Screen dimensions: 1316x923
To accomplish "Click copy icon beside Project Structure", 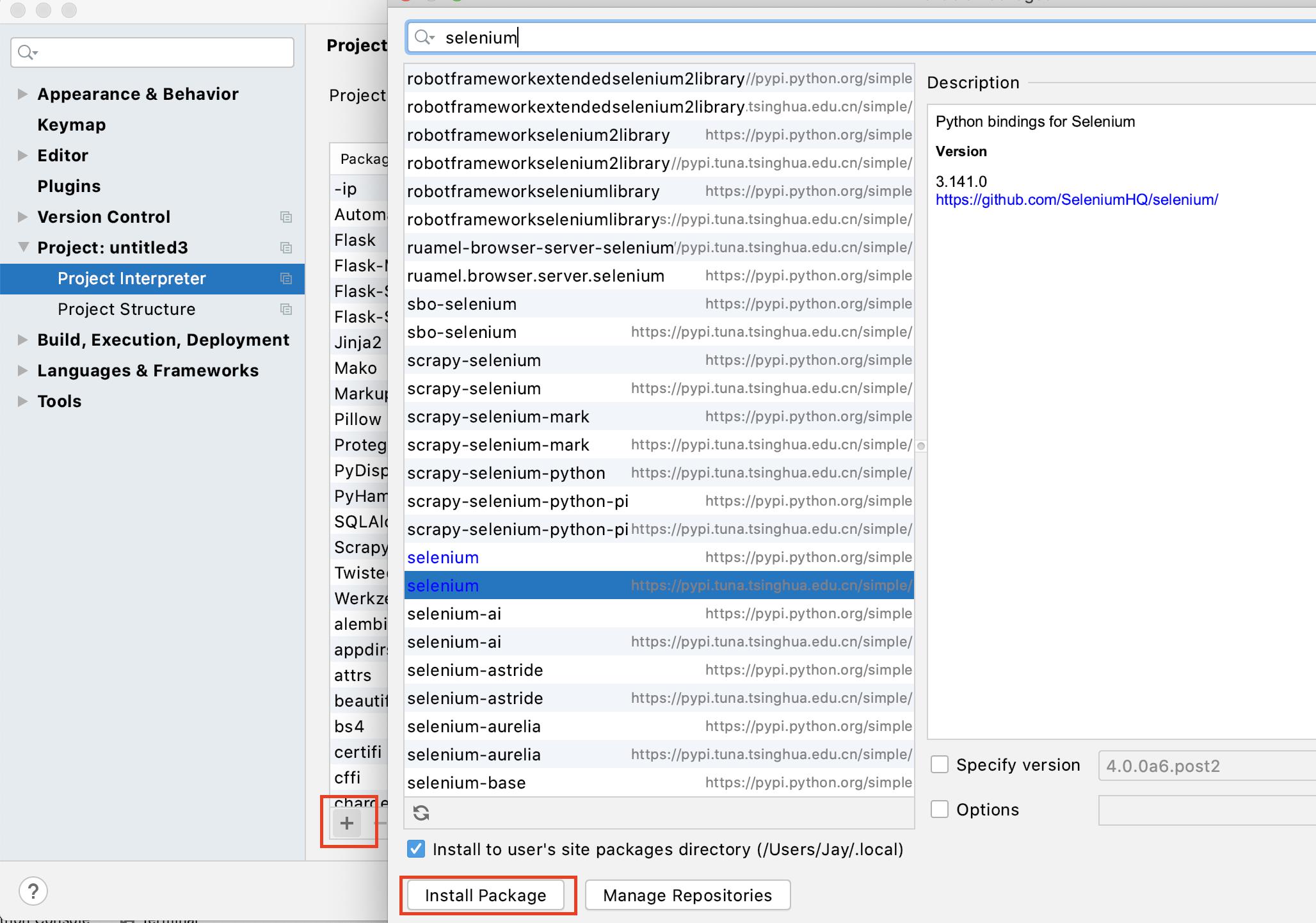I will click(x=286, y=309).
